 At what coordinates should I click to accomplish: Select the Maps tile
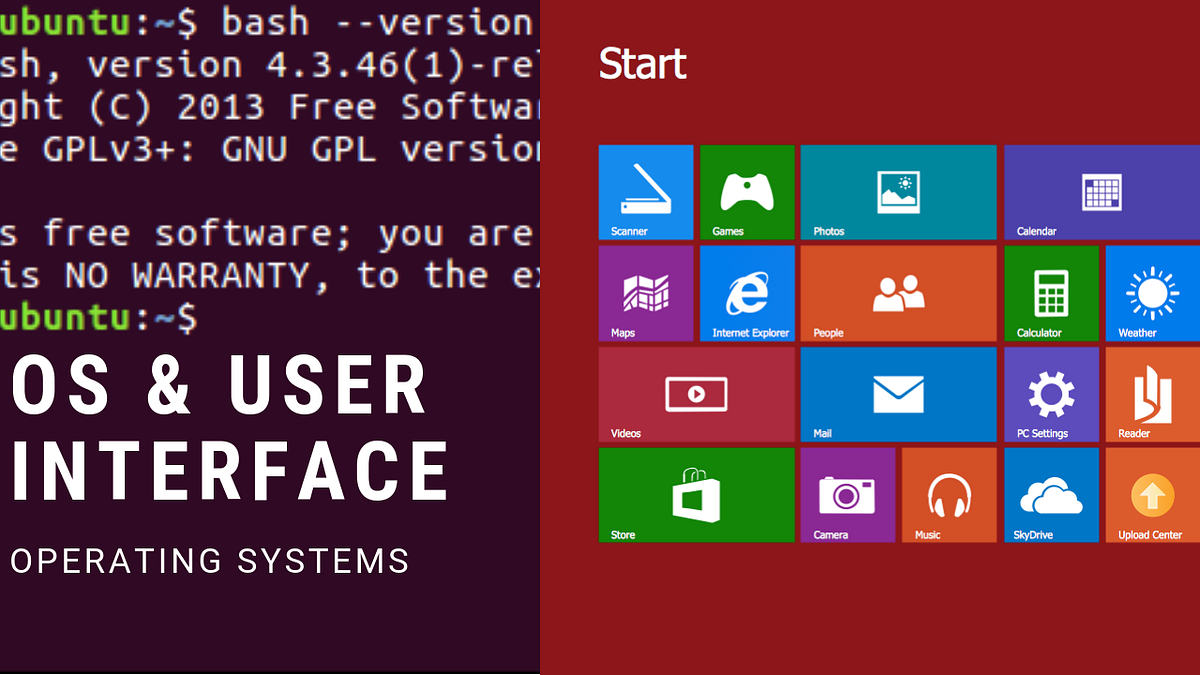click(645, 293)
